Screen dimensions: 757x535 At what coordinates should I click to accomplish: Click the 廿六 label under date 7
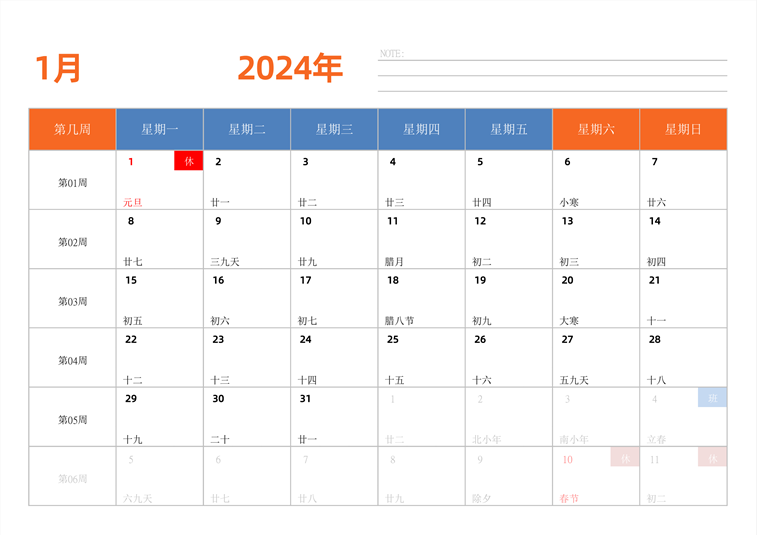point(657,202)
